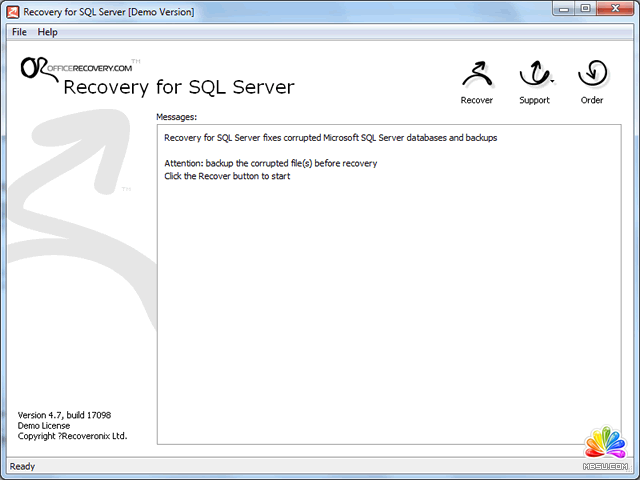Viewport: 640px width, 480px height.
Task: Click the 'Click the Recover button to start' line
Action: click(x=227, y=176)
